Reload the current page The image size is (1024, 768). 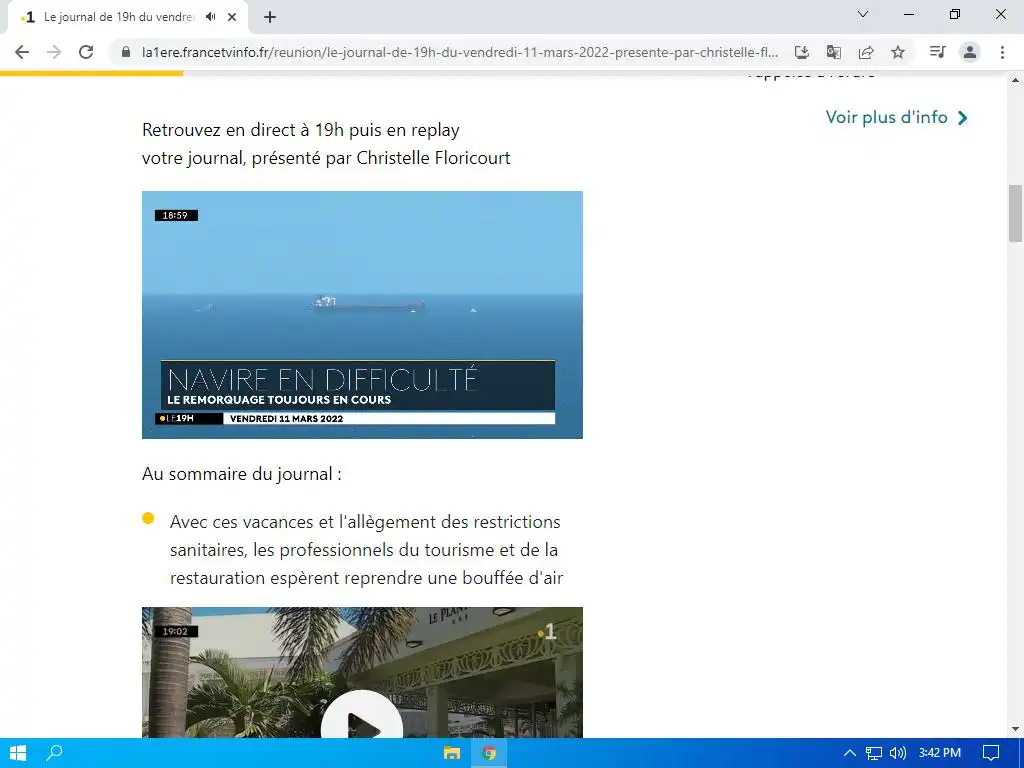pyautogui.click(x=86, y=52)
